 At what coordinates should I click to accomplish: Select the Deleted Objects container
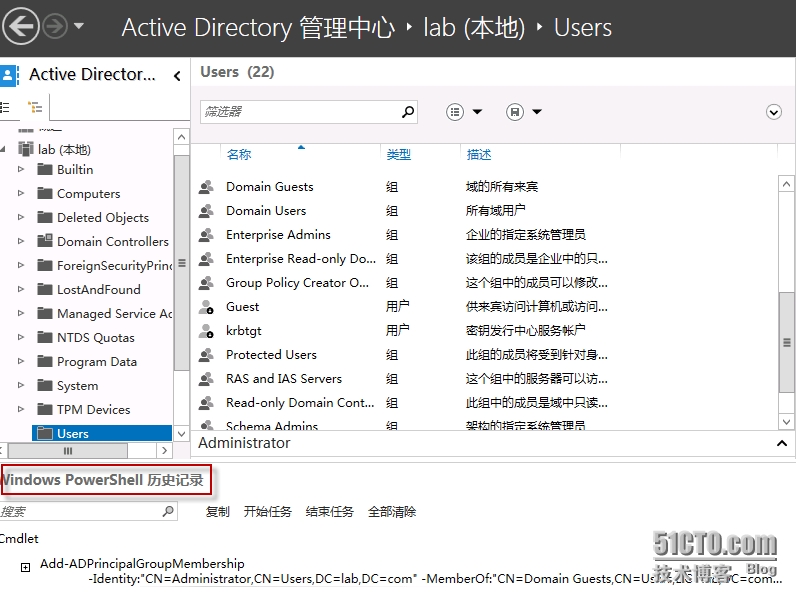tap(103, 217)
